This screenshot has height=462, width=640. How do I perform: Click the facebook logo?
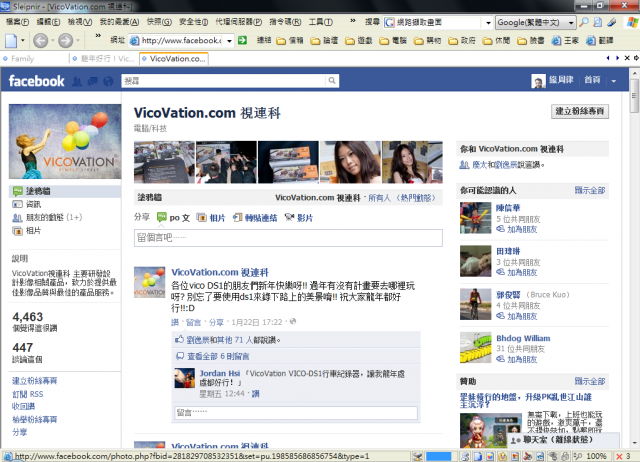pos(36,81)
